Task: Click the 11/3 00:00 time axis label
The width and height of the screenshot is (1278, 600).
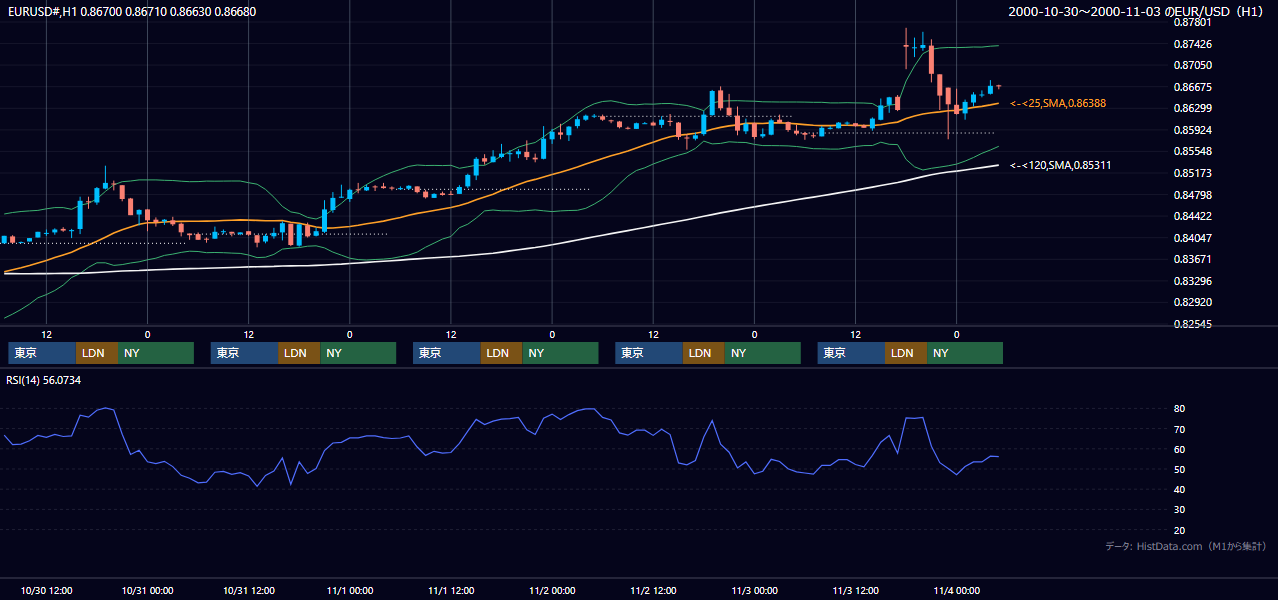Action: 754,590
